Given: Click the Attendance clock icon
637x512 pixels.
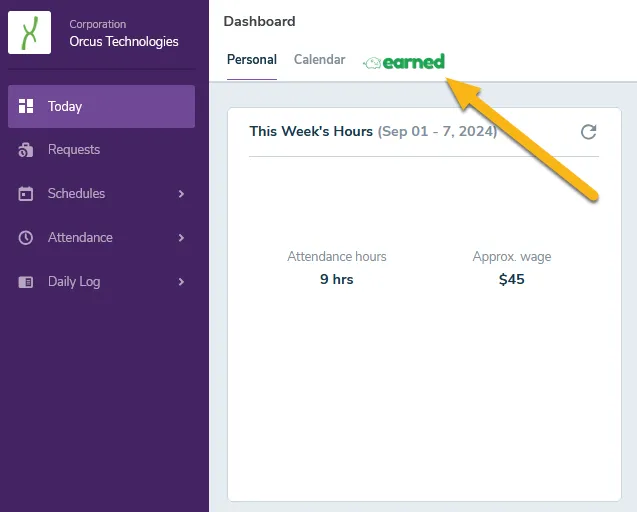Looking at the screenshot, I should coord(26,238).
